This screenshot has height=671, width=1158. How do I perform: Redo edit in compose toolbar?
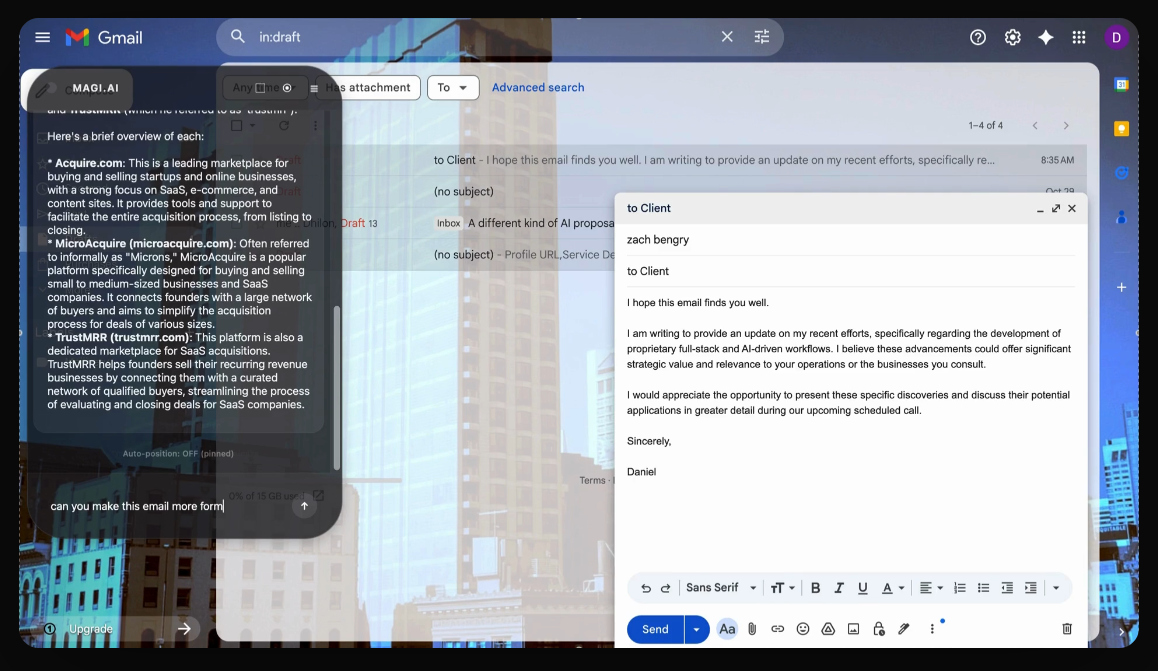(665, 588)
